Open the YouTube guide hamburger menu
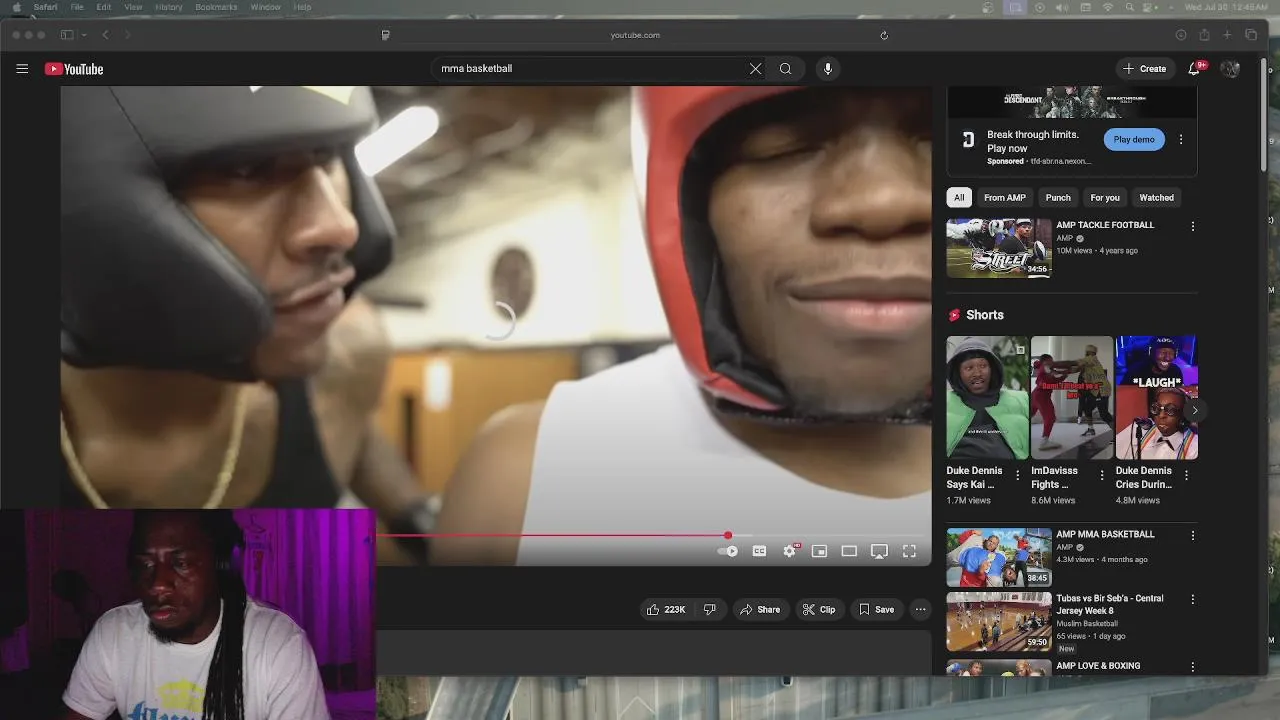 pos(22,69)
